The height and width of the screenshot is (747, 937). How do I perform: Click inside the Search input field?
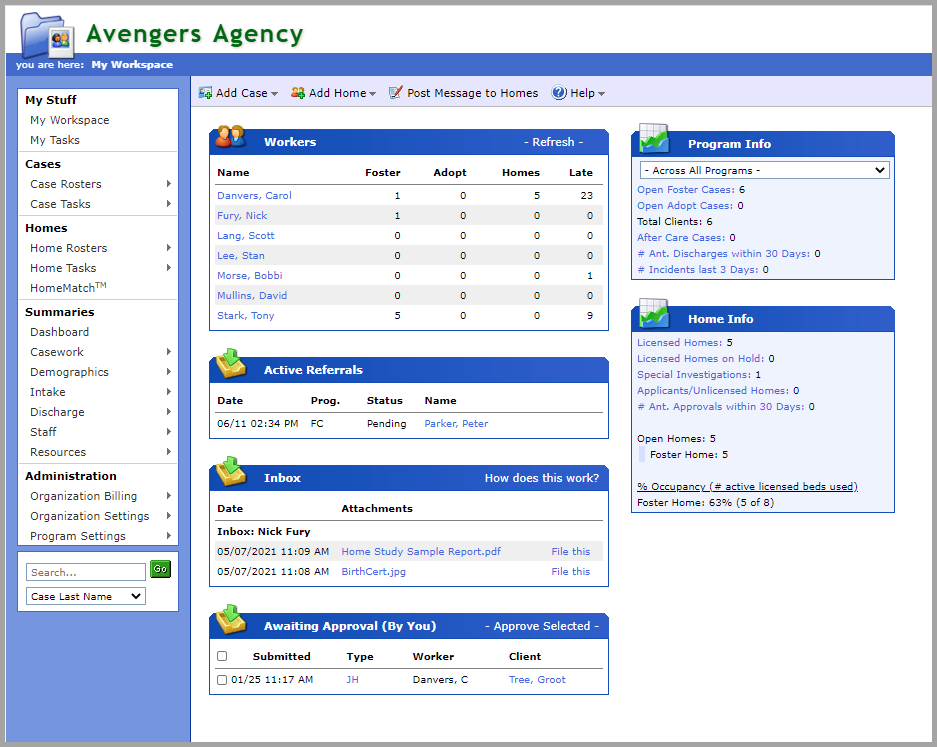pos(85,571)
